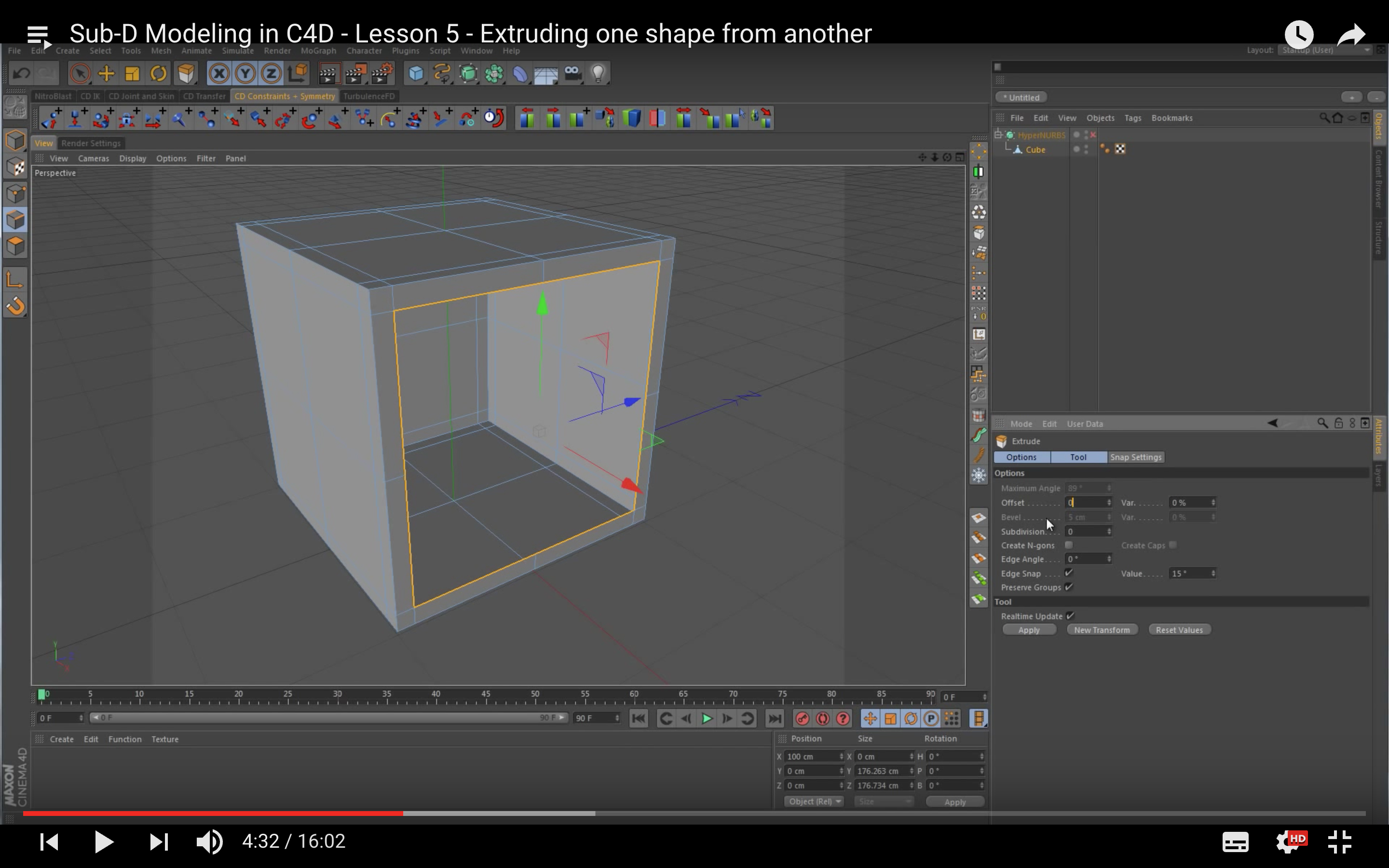Switch to Polygons mode in left toolbar

coord(15,246)
